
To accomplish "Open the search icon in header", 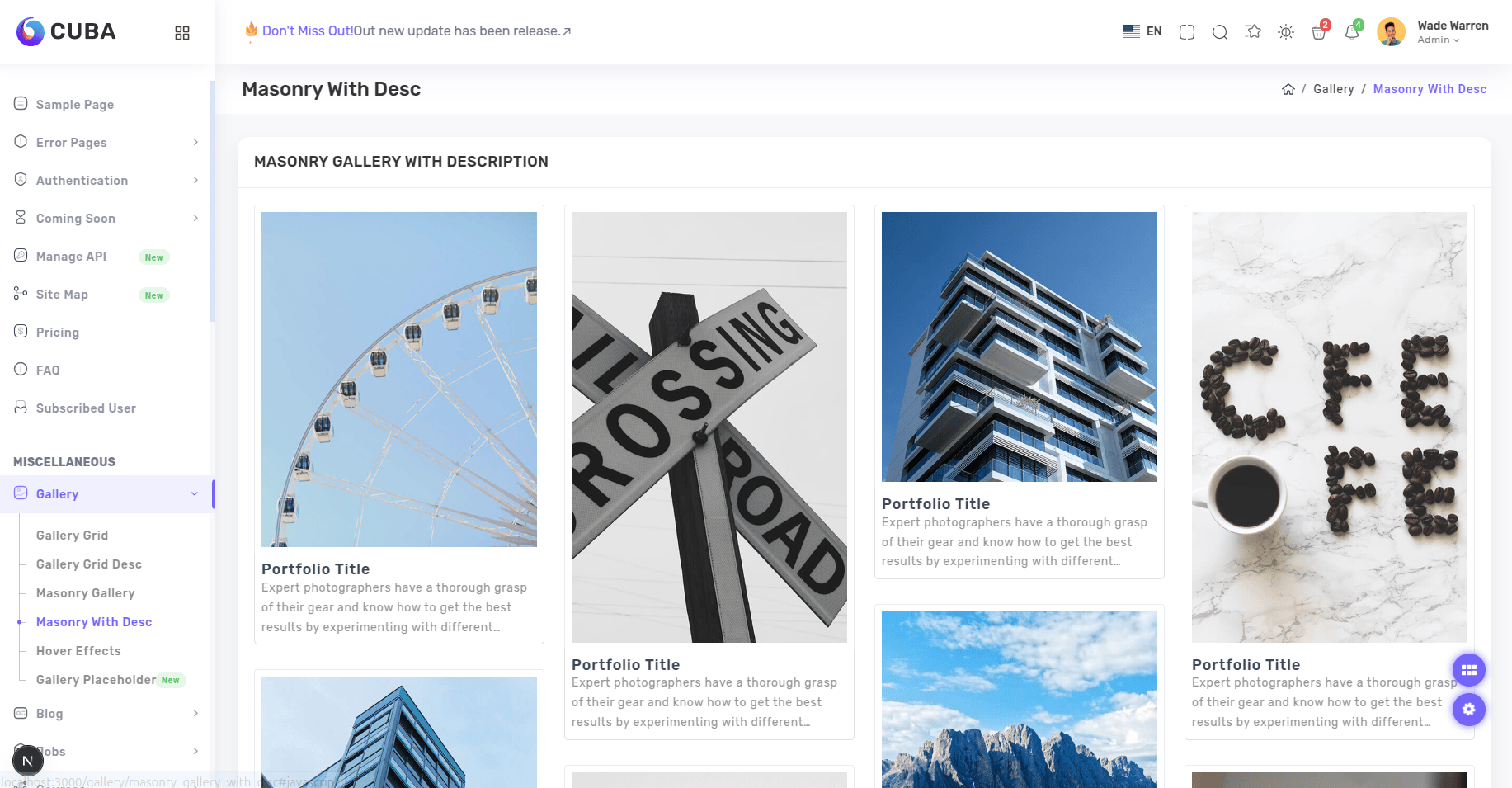I will [x=1220, y=32].
